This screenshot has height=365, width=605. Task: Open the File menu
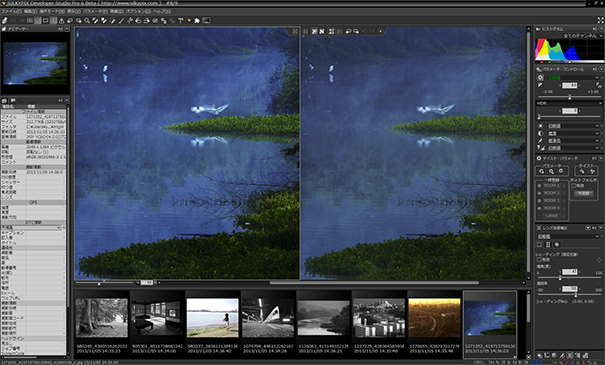pos(11,12)
